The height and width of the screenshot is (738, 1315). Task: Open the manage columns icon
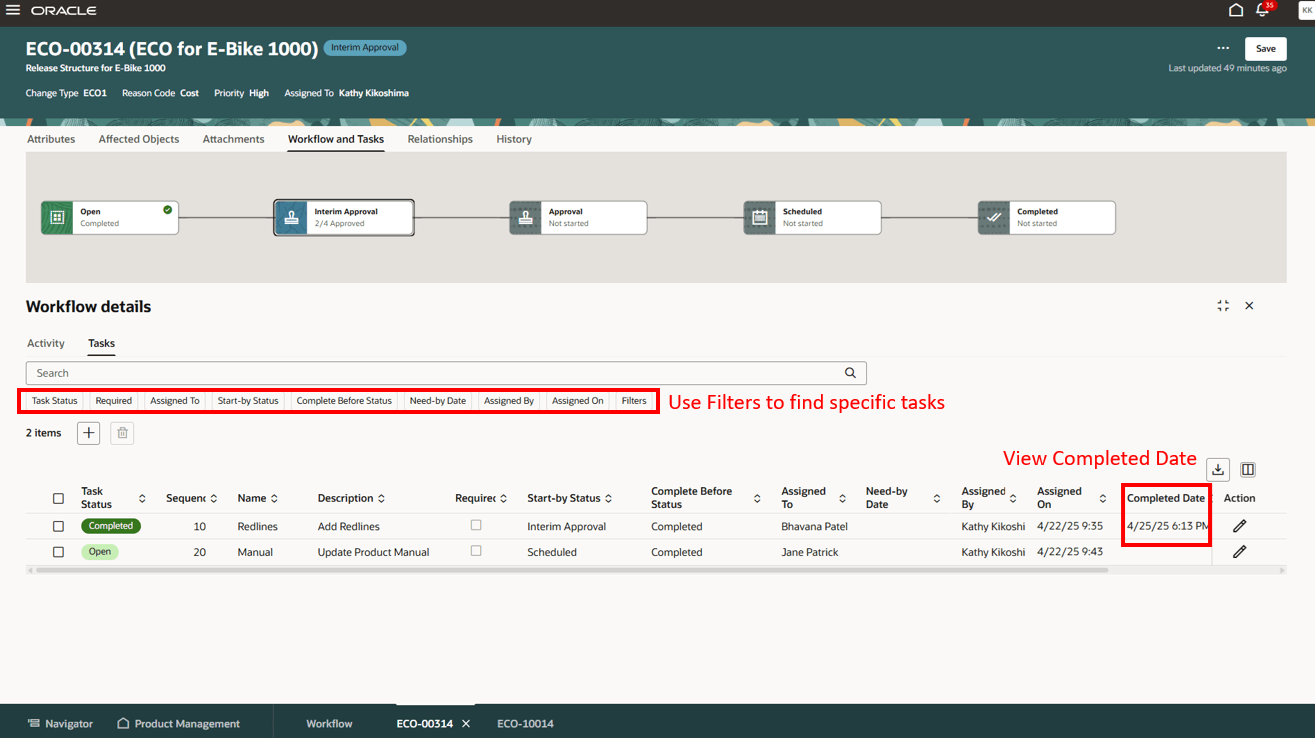[1248, 469]
